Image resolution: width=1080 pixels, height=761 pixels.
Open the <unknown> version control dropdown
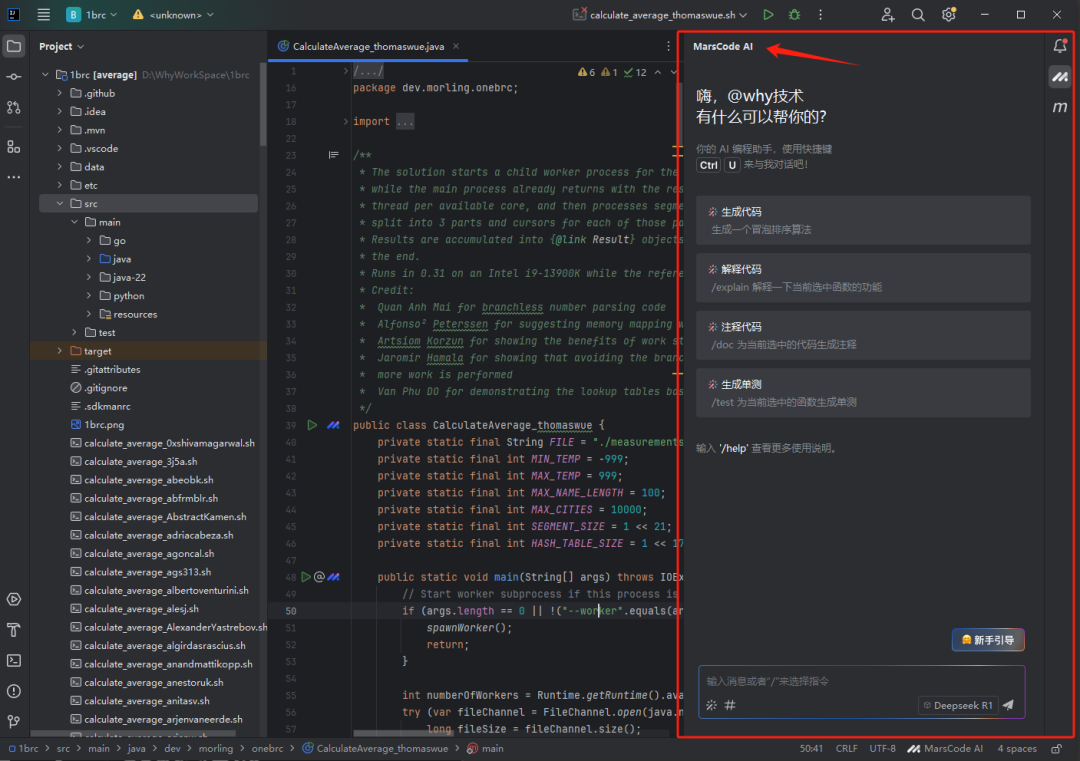tap(174, 14)
